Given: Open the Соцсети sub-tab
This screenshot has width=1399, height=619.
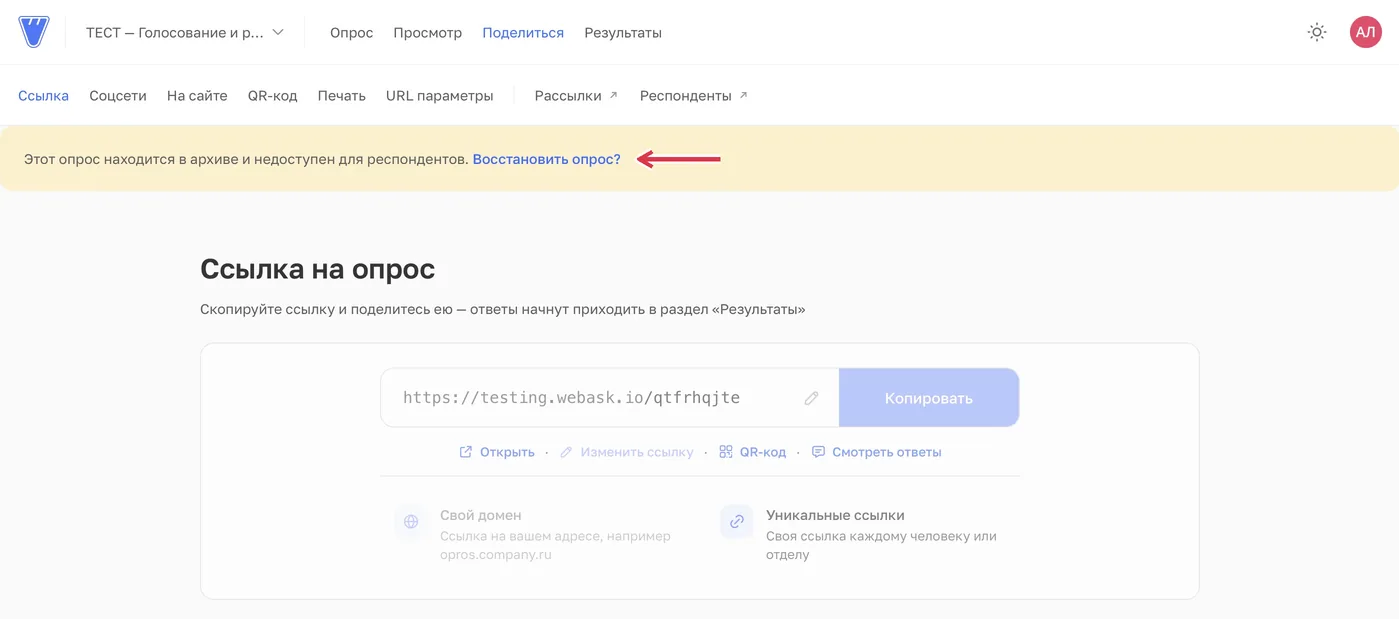Looking at the screenshot, I should (x=118, y=96).
